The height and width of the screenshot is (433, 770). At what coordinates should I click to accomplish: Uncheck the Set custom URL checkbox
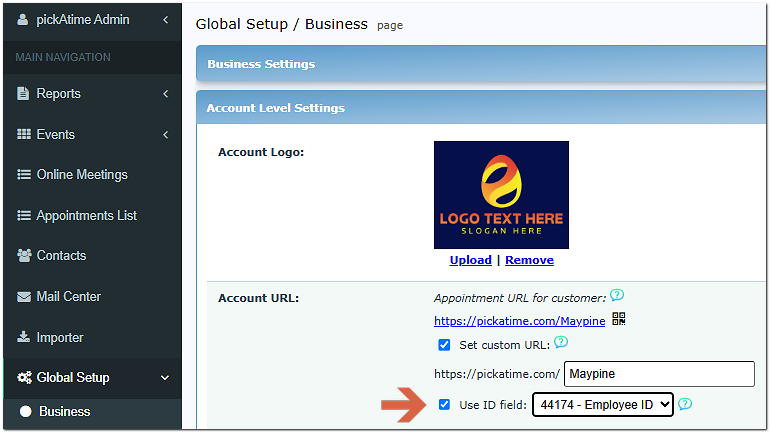pos(444,345)
